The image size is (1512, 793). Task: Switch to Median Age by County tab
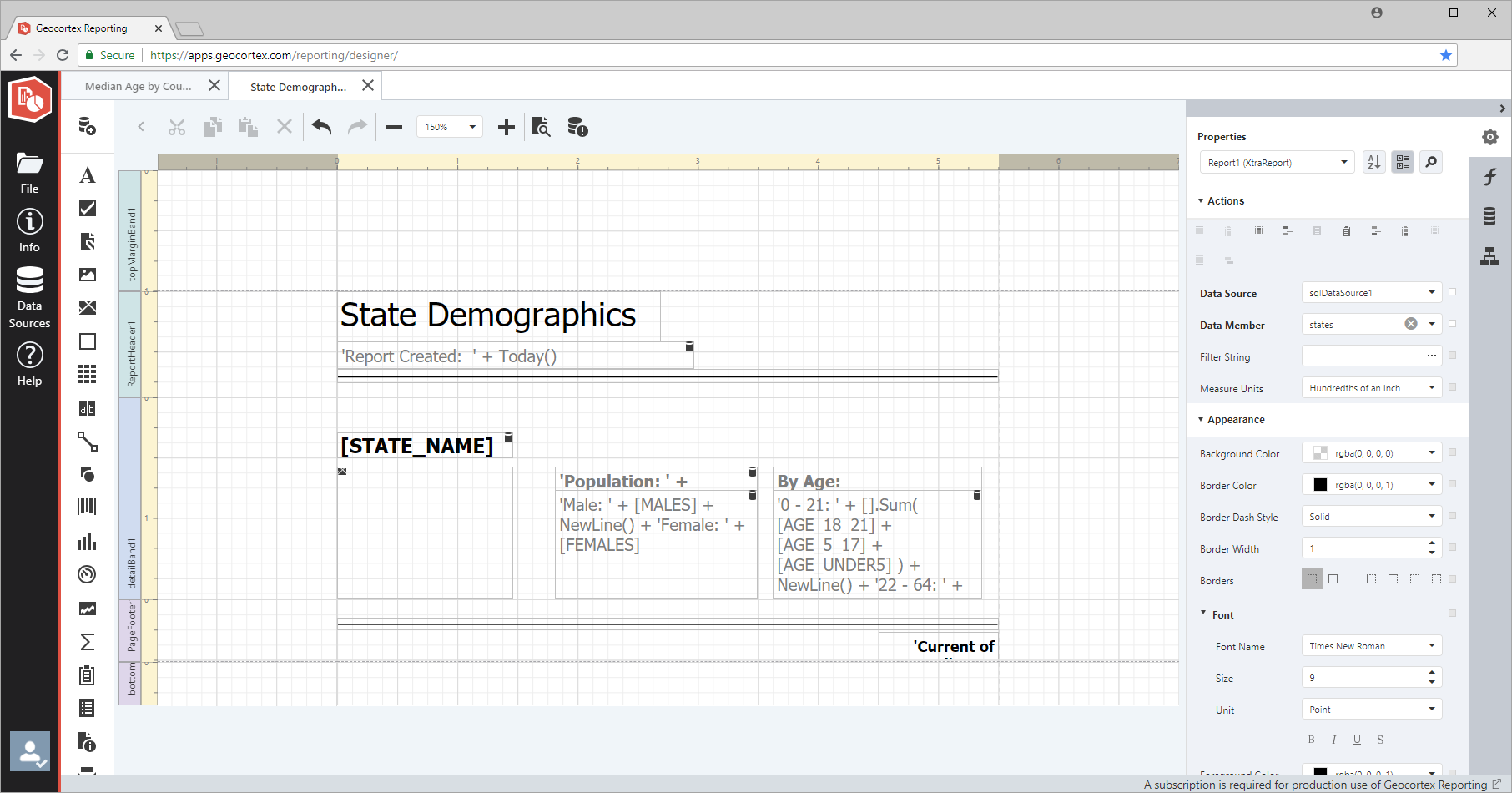pyautogui.click(x=139, y=86)
